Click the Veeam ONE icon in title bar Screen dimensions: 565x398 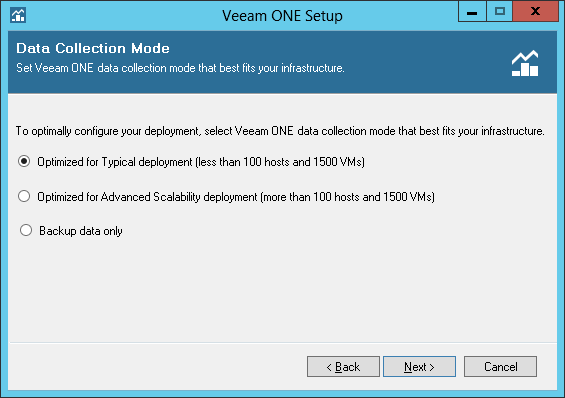[18, 15]
